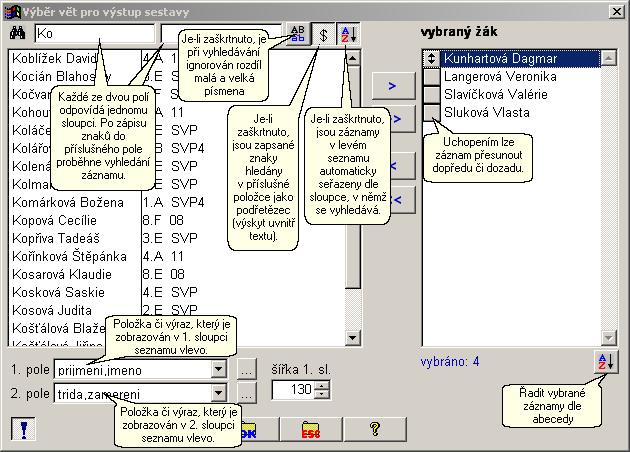Close the Výběr vět dialog window
The width and height of the screenshot is (630, 452).
tap(617, 12)
